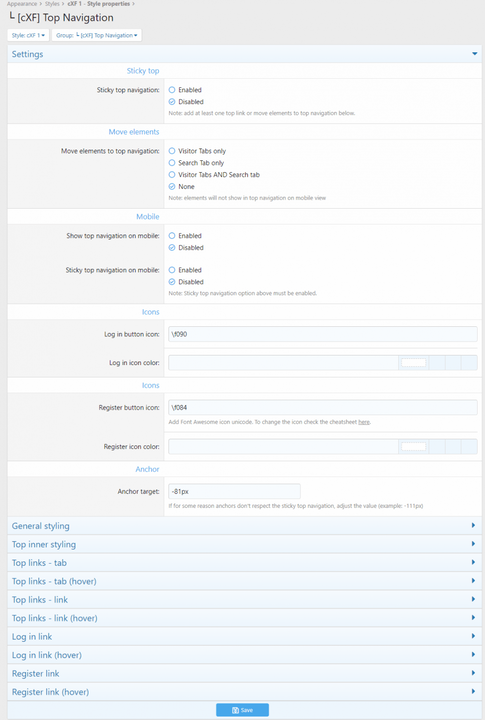
Task: Click the Register icon color swatch
Action: 413,446
